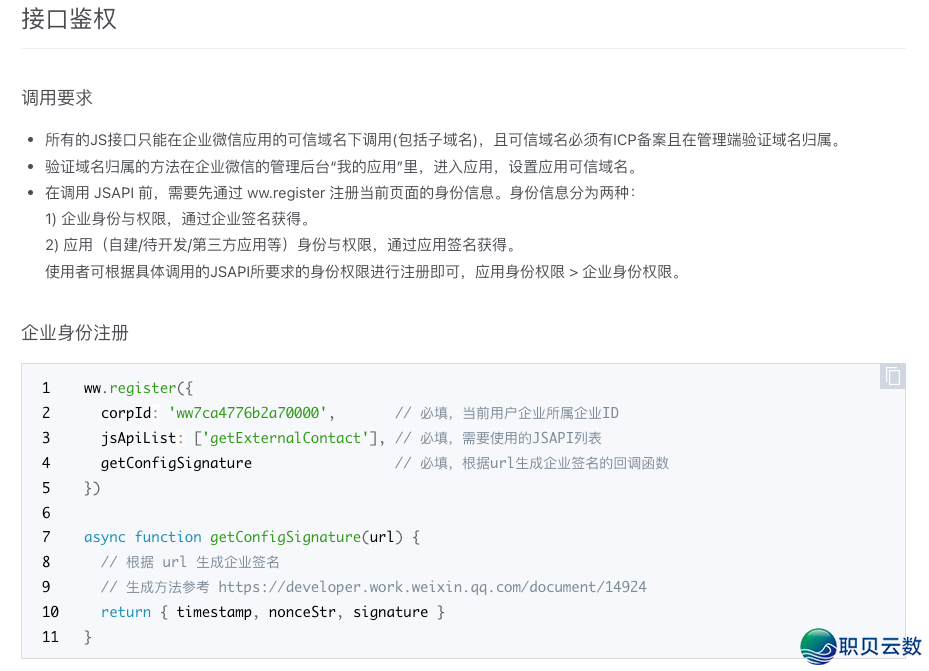The width and height of the screenshot is (929, 671).
Task: Click the getConfigSignature function declaration
Action: point(284,537)
